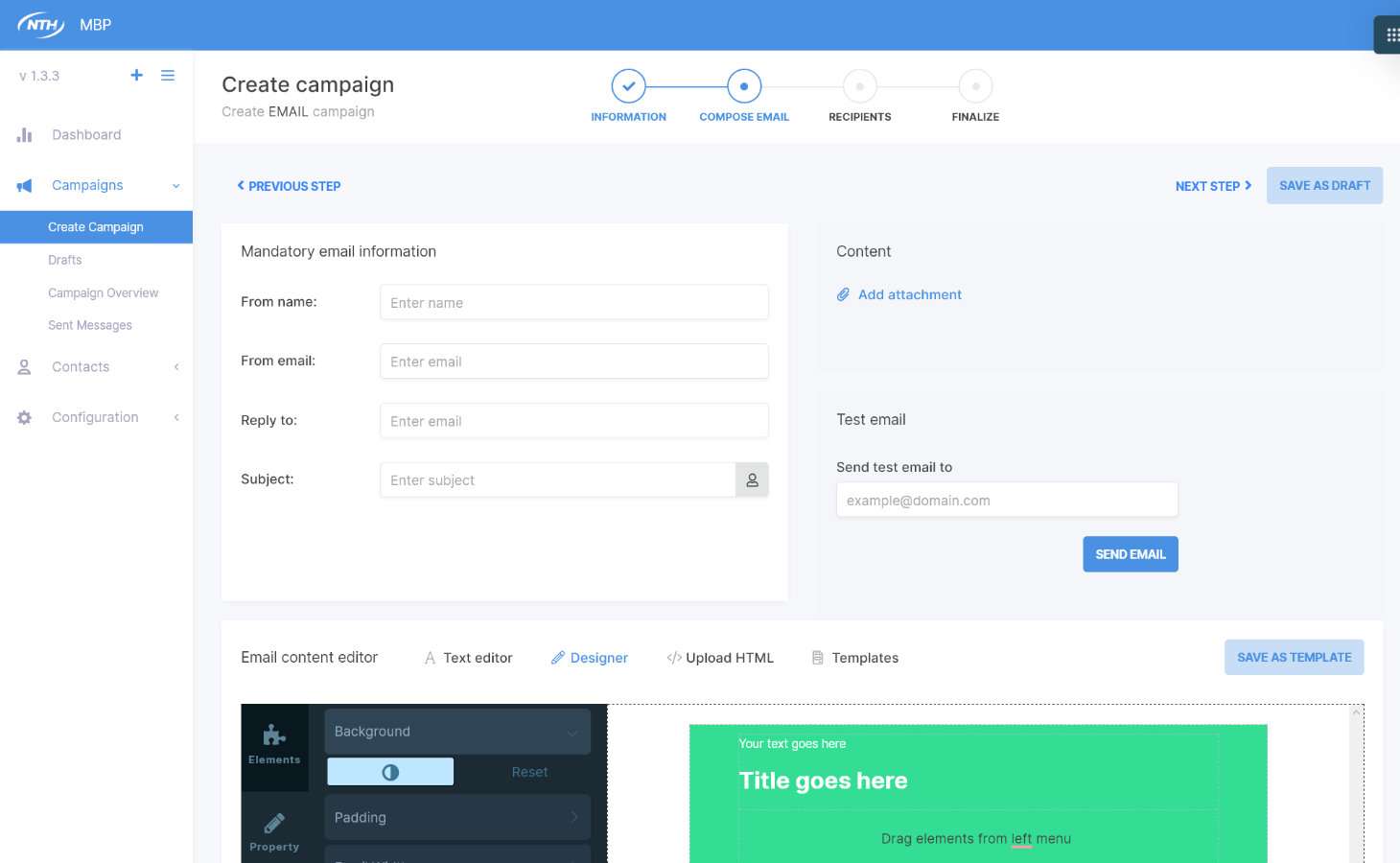Toggle the sidebar hamburger menu
Viewport: 1400px width, 863px height.
pyautogui.click(x=168, y=75)
